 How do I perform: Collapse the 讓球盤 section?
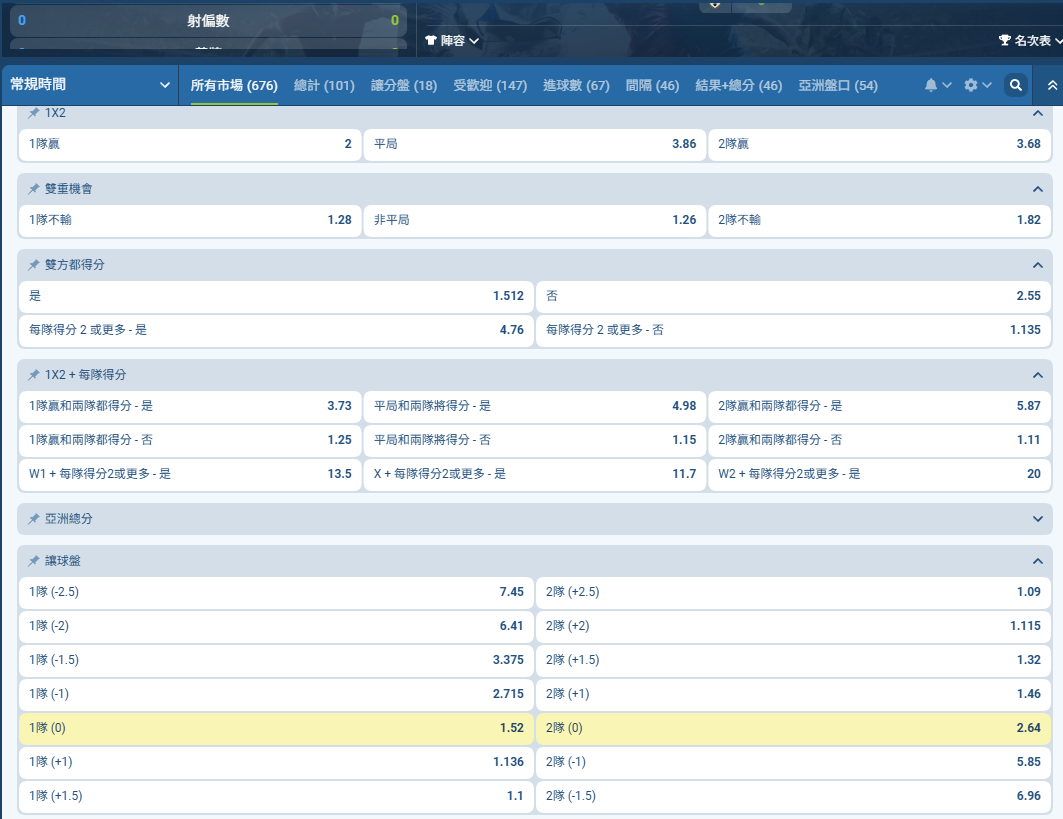1037,561
